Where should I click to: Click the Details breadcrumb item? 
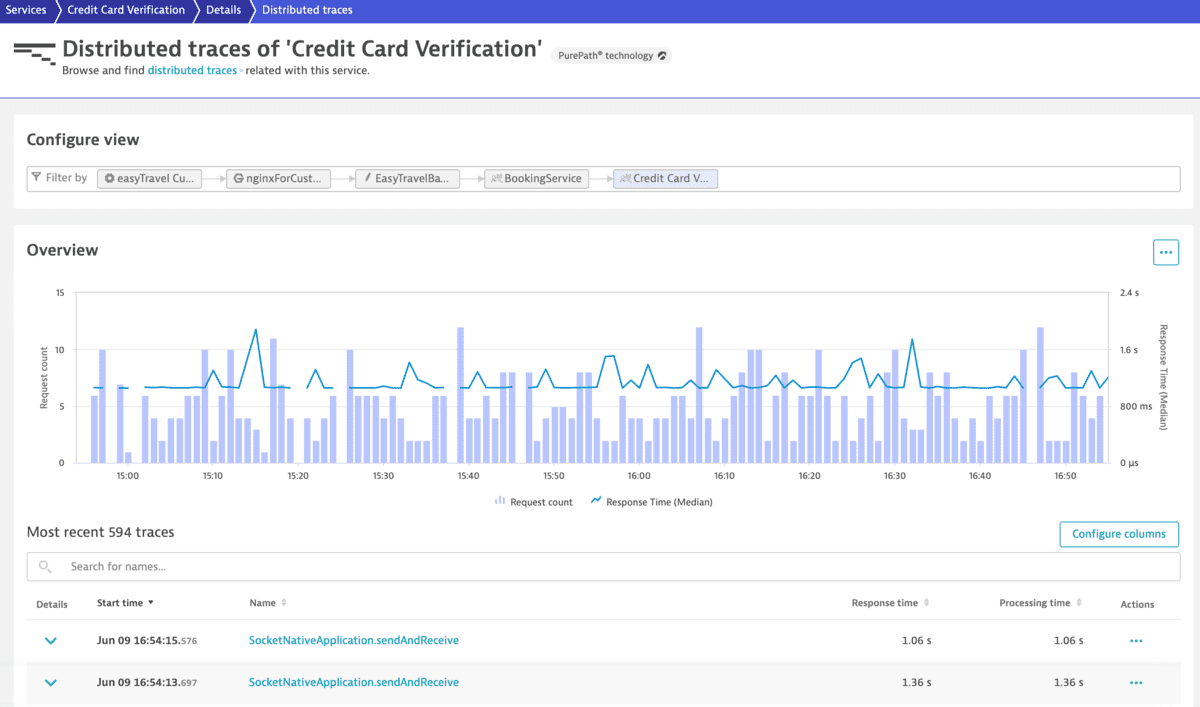point(222,10)
